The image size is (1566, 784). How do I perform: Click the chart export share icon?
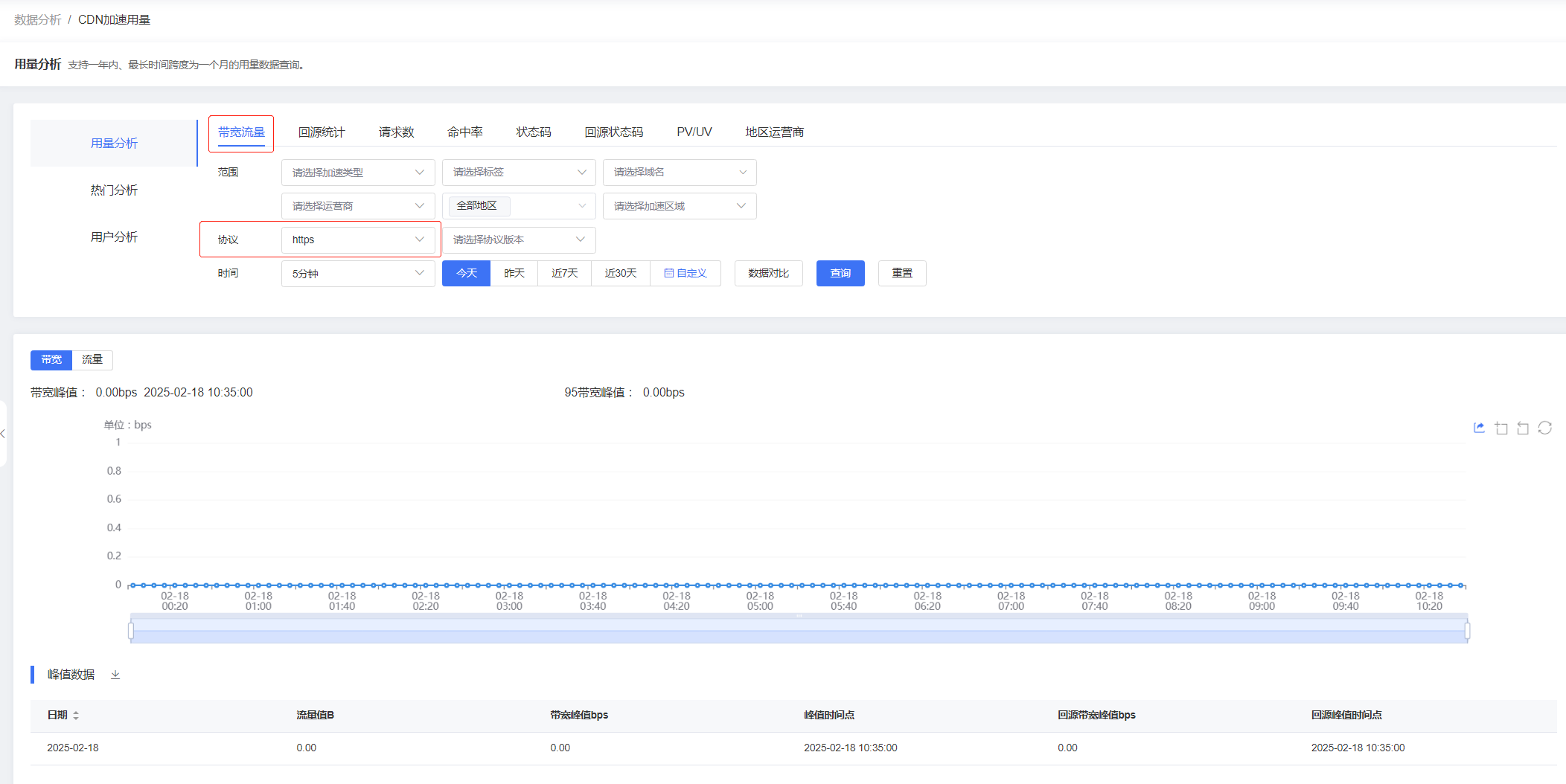tap(1479, 428)
